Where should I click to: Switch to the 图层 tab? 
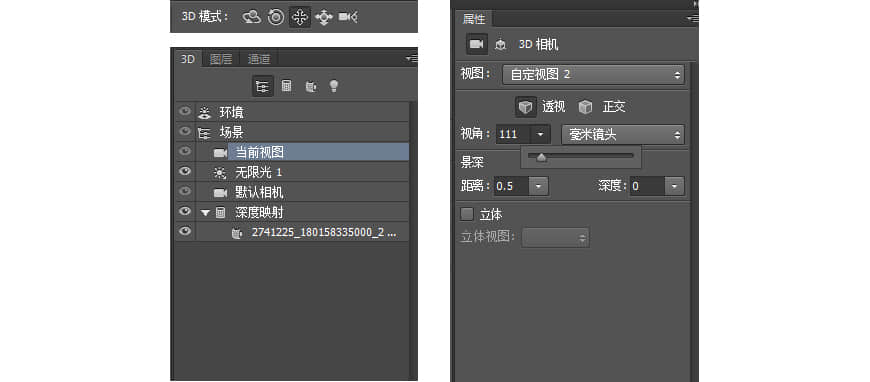click(220, 59)
